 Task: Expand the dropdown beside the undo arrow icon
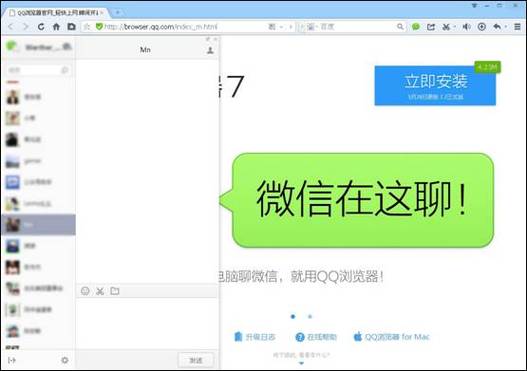pos(505,27)
